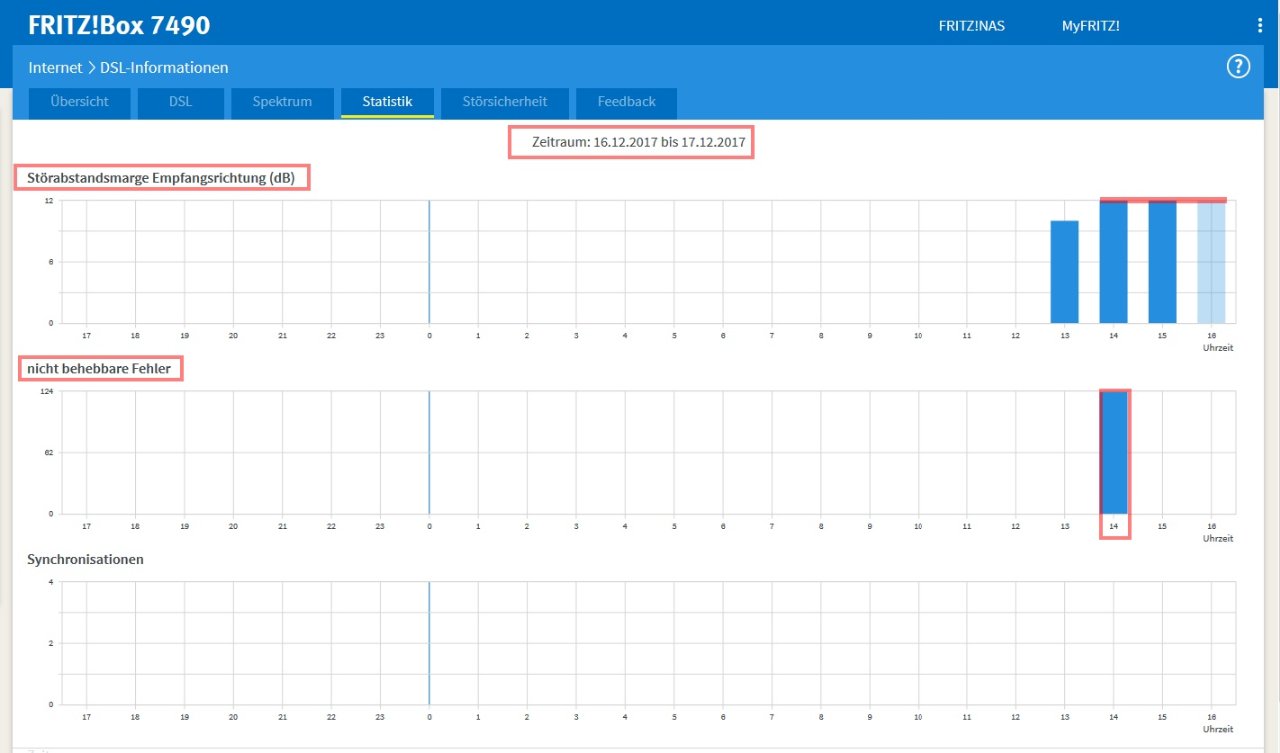Click the FRITZ!Box 7490 logo title
Viewport: 1280px width, 753px height.
coord(119,26)
